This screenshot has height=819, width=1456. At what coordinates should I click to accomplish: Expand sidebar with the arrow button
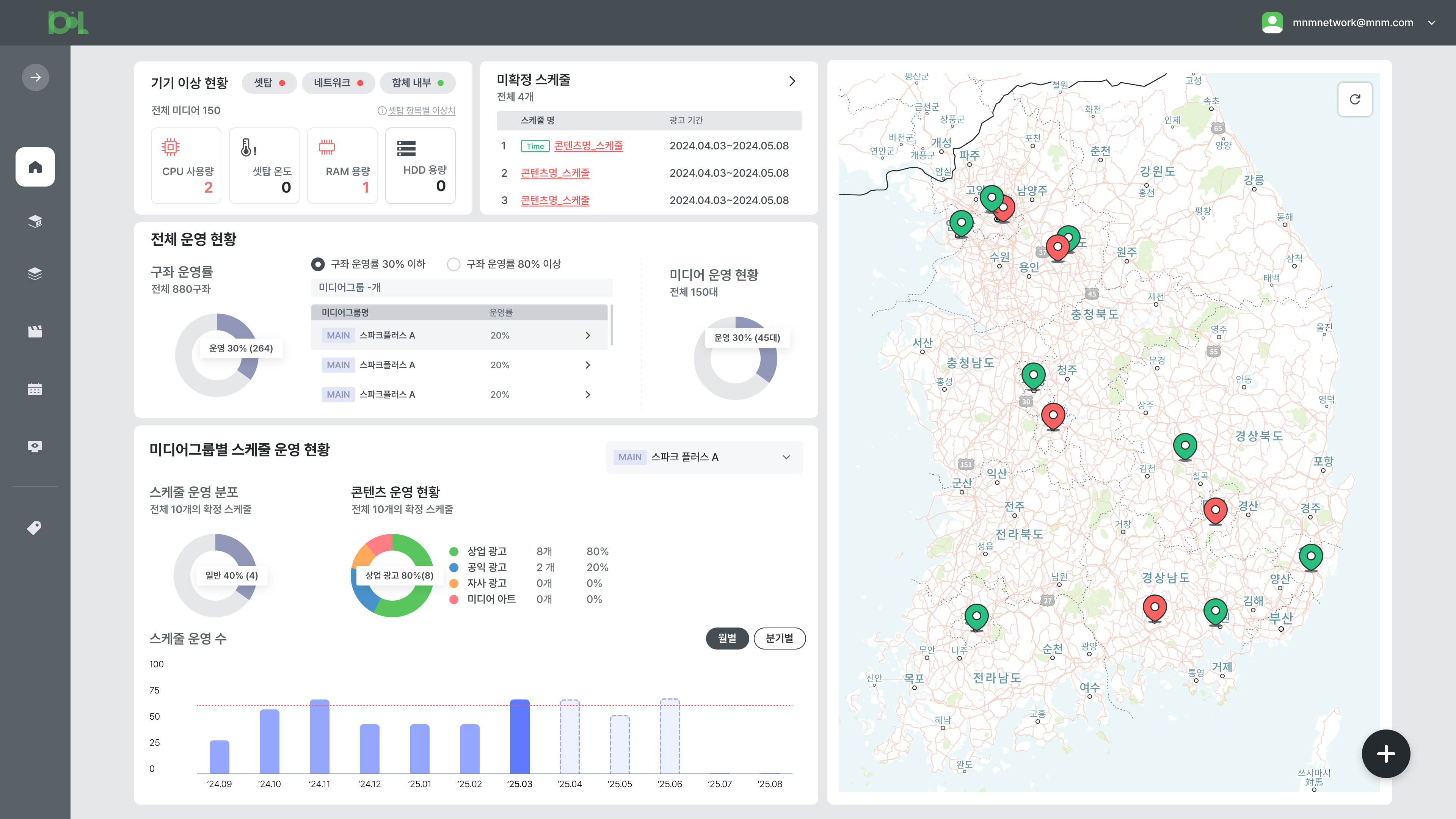35,77
